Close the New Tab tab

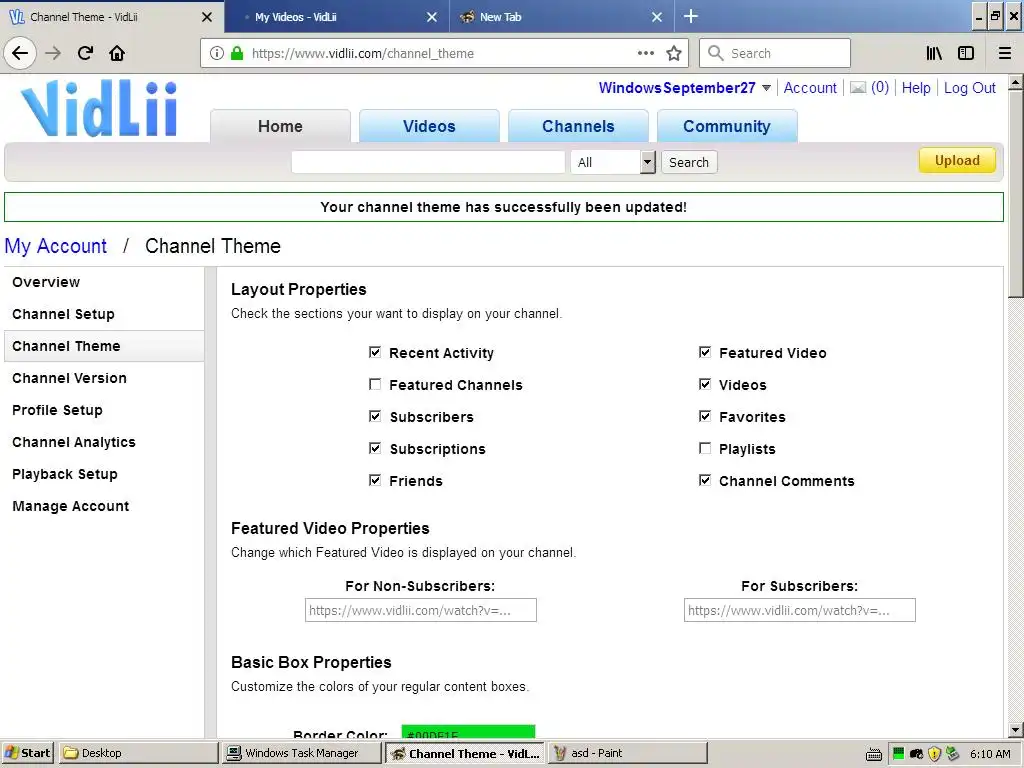[x=657, y=17]
